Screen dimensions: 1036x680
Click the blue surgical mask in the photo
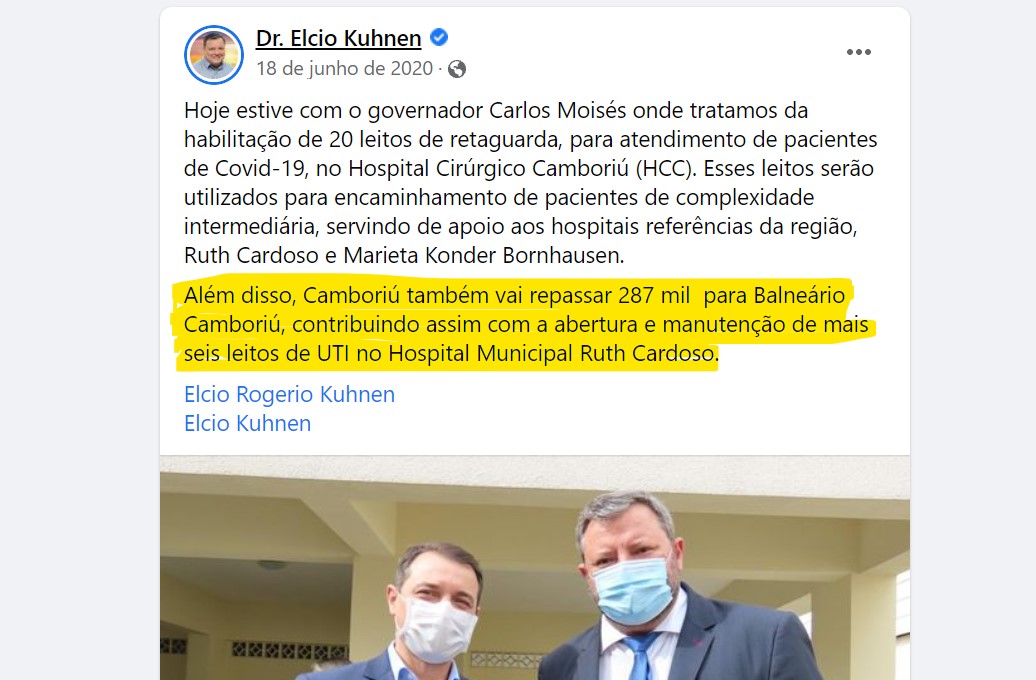(x=633, y=591)
